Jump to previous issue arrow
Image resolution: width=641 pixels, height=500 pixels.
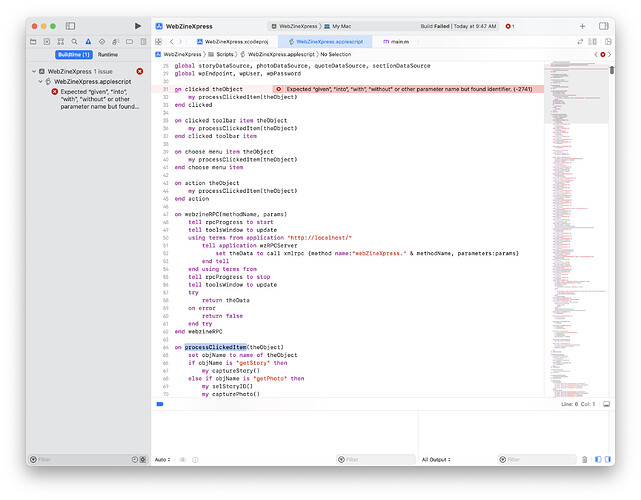[596, 54]
